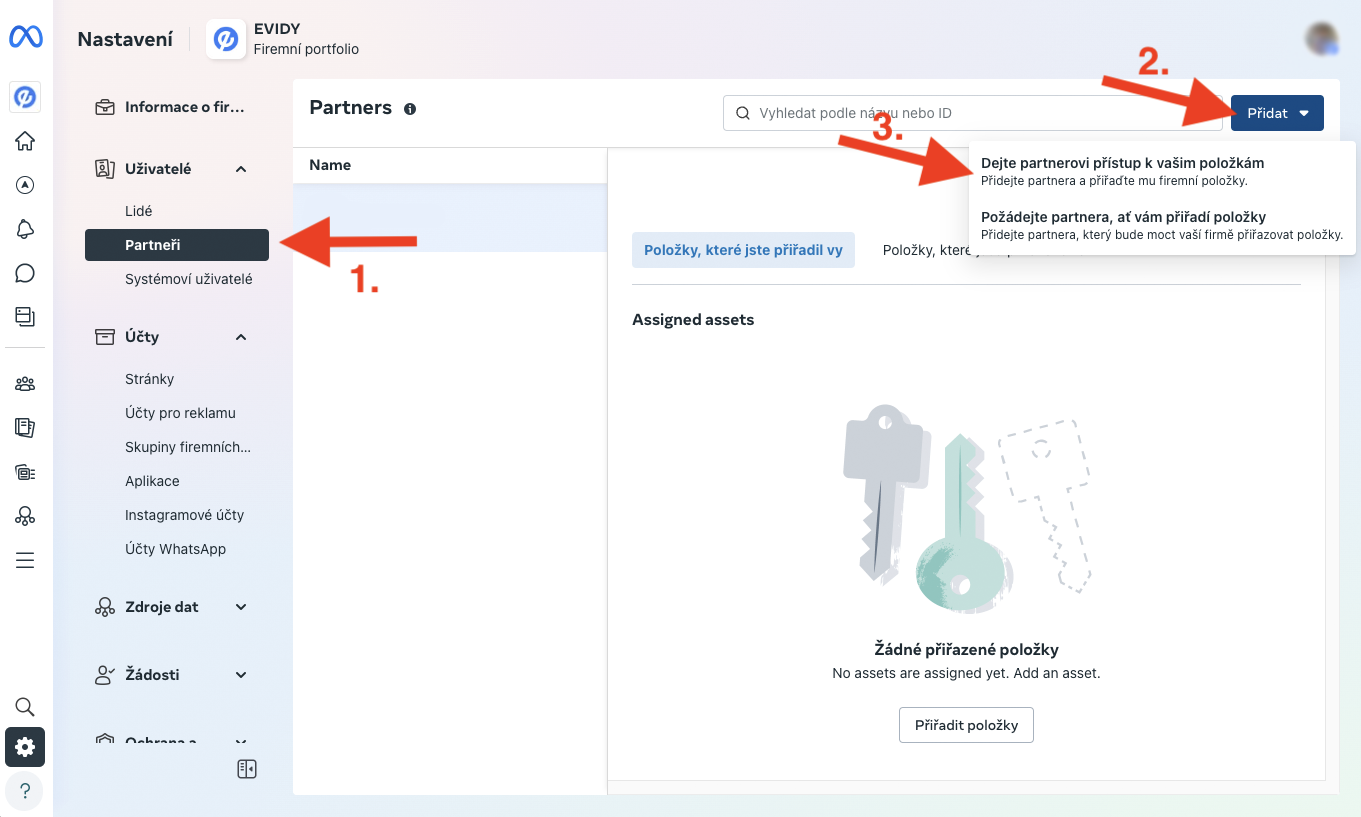Open the settings gear icon
Viewport: 1361px width, 817px height.
[x=25, y=747]
